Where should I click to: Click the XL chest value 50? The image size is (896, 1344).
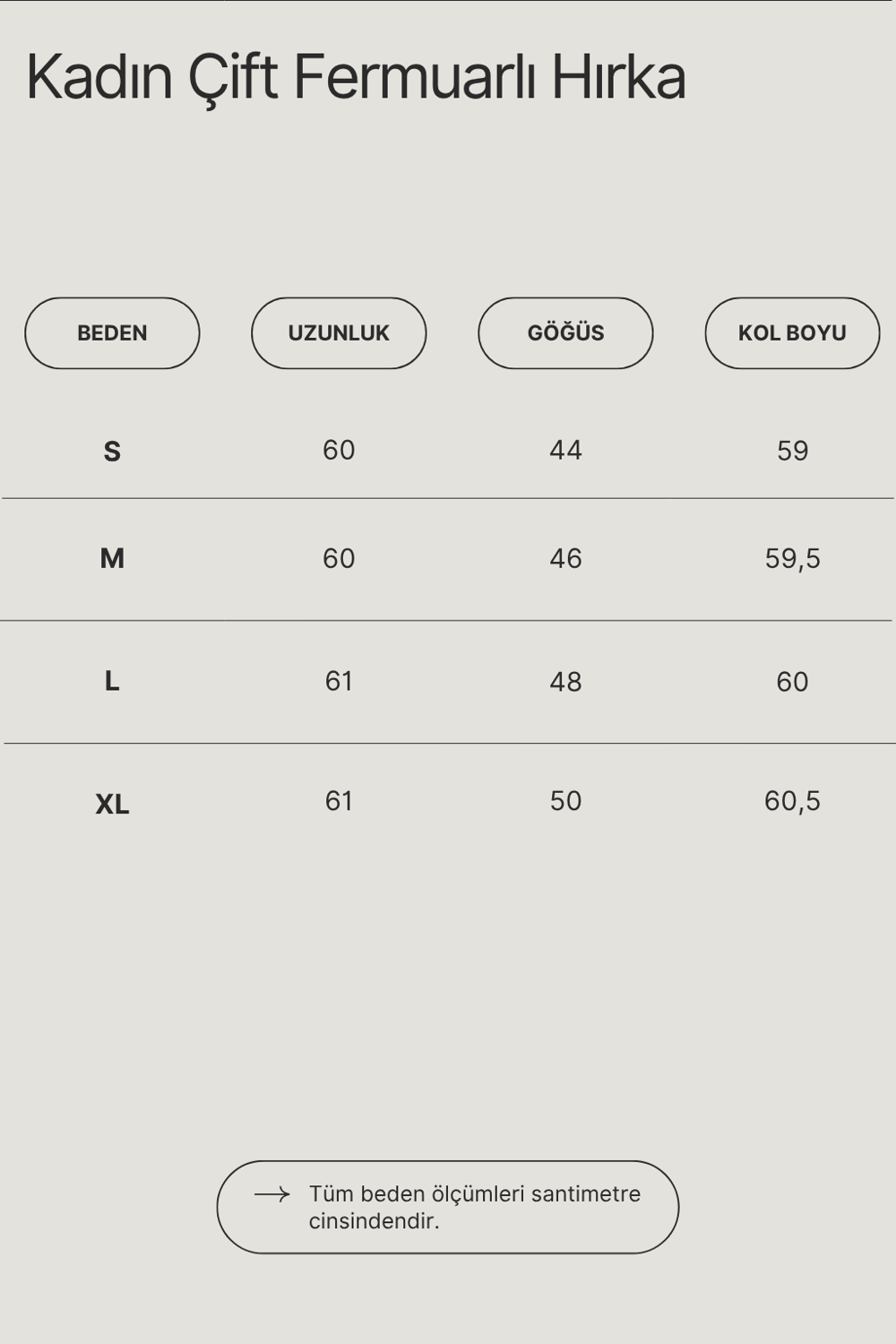[x=565, y=801]
